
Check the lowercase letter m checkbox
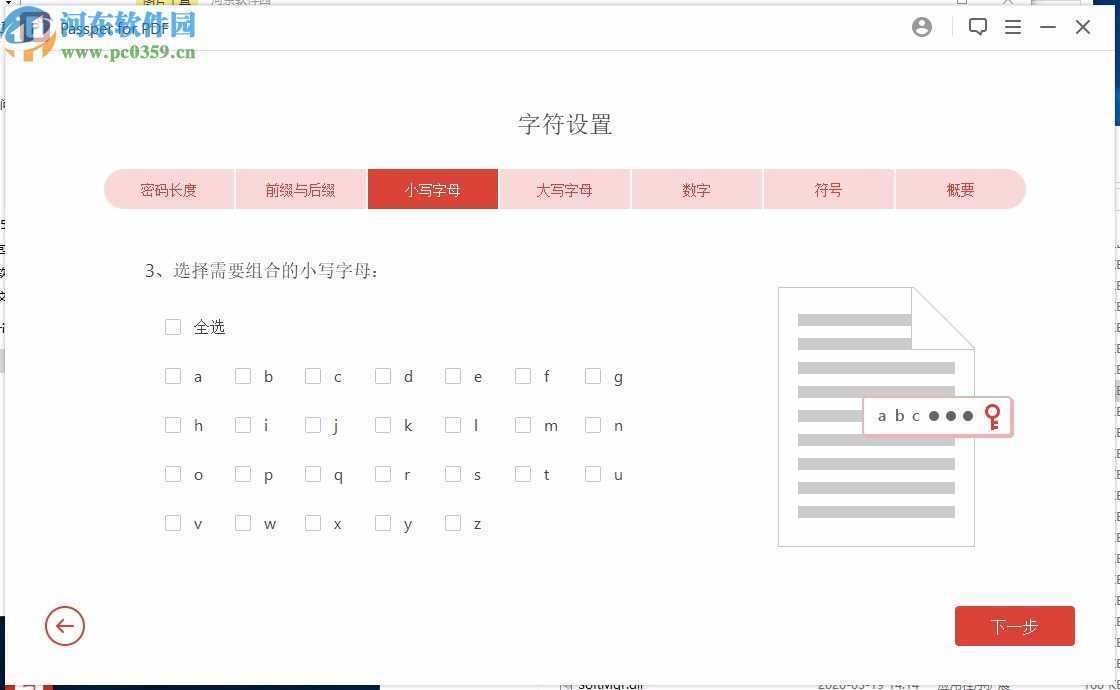(523, 425)
